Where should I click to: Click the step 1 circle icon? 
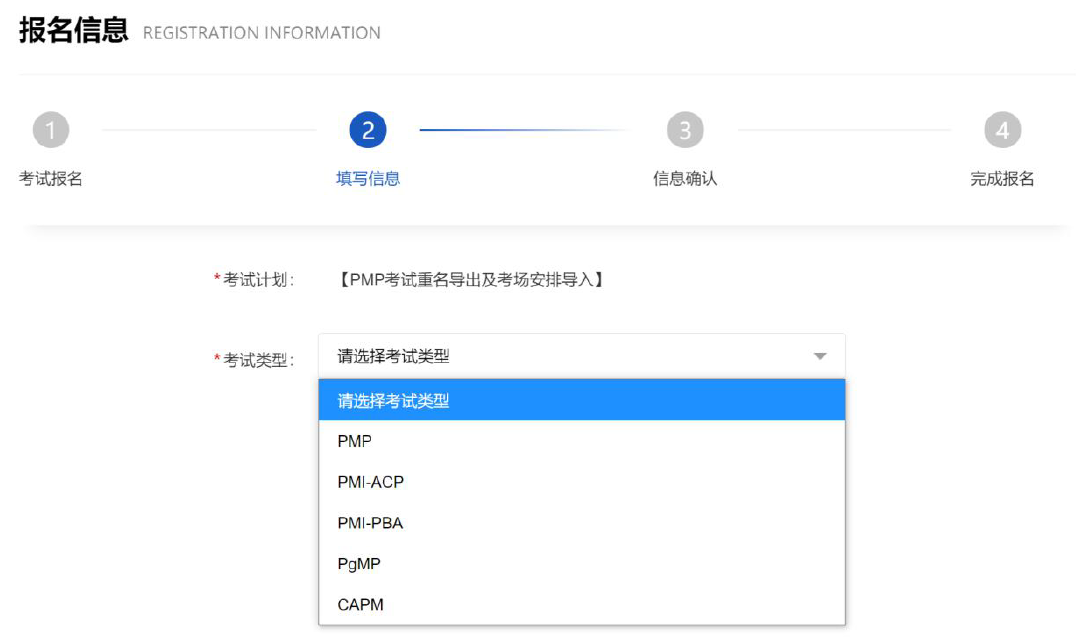51,130
